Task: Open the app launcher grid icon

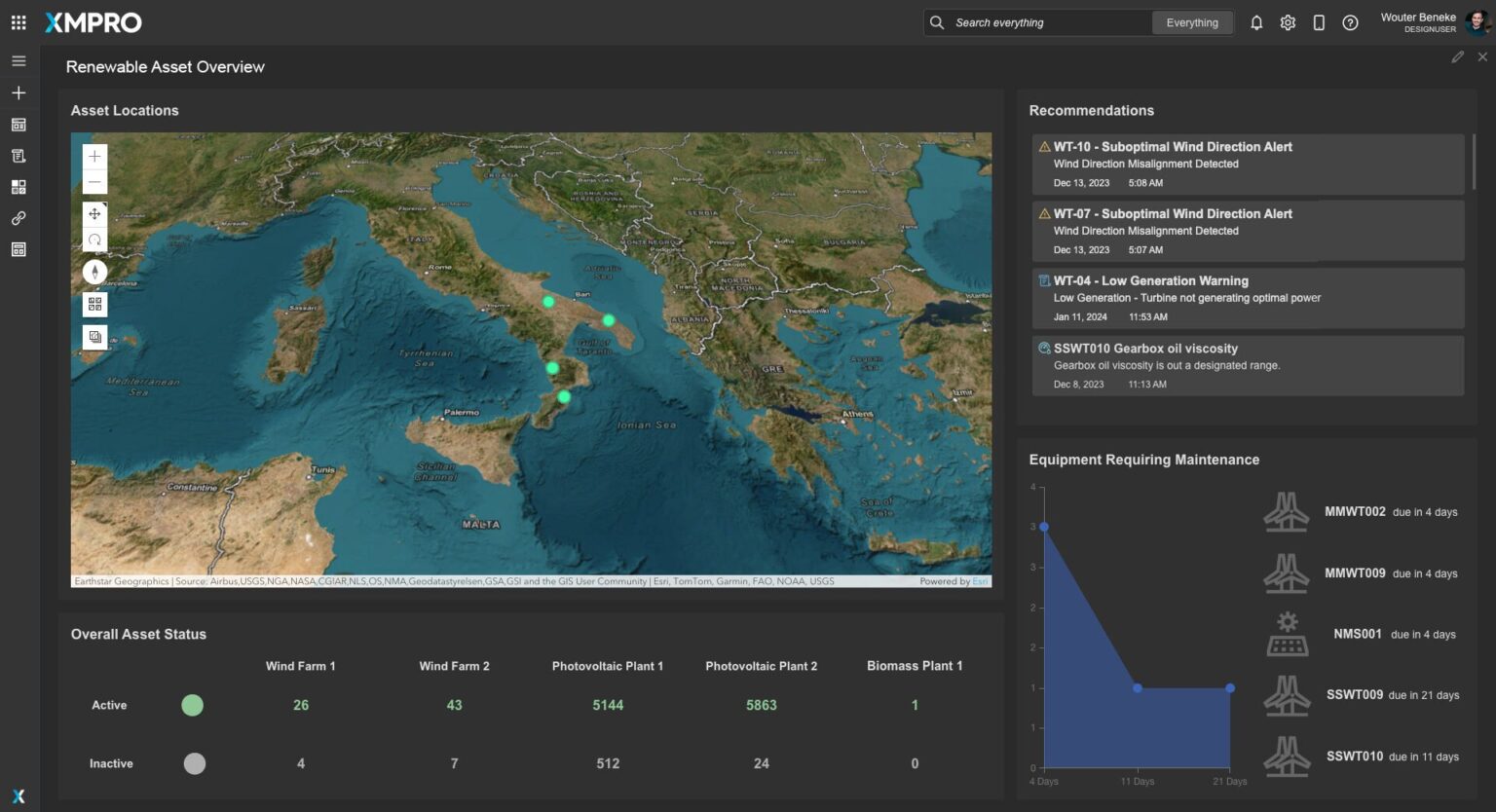Action: coord(19,22)
